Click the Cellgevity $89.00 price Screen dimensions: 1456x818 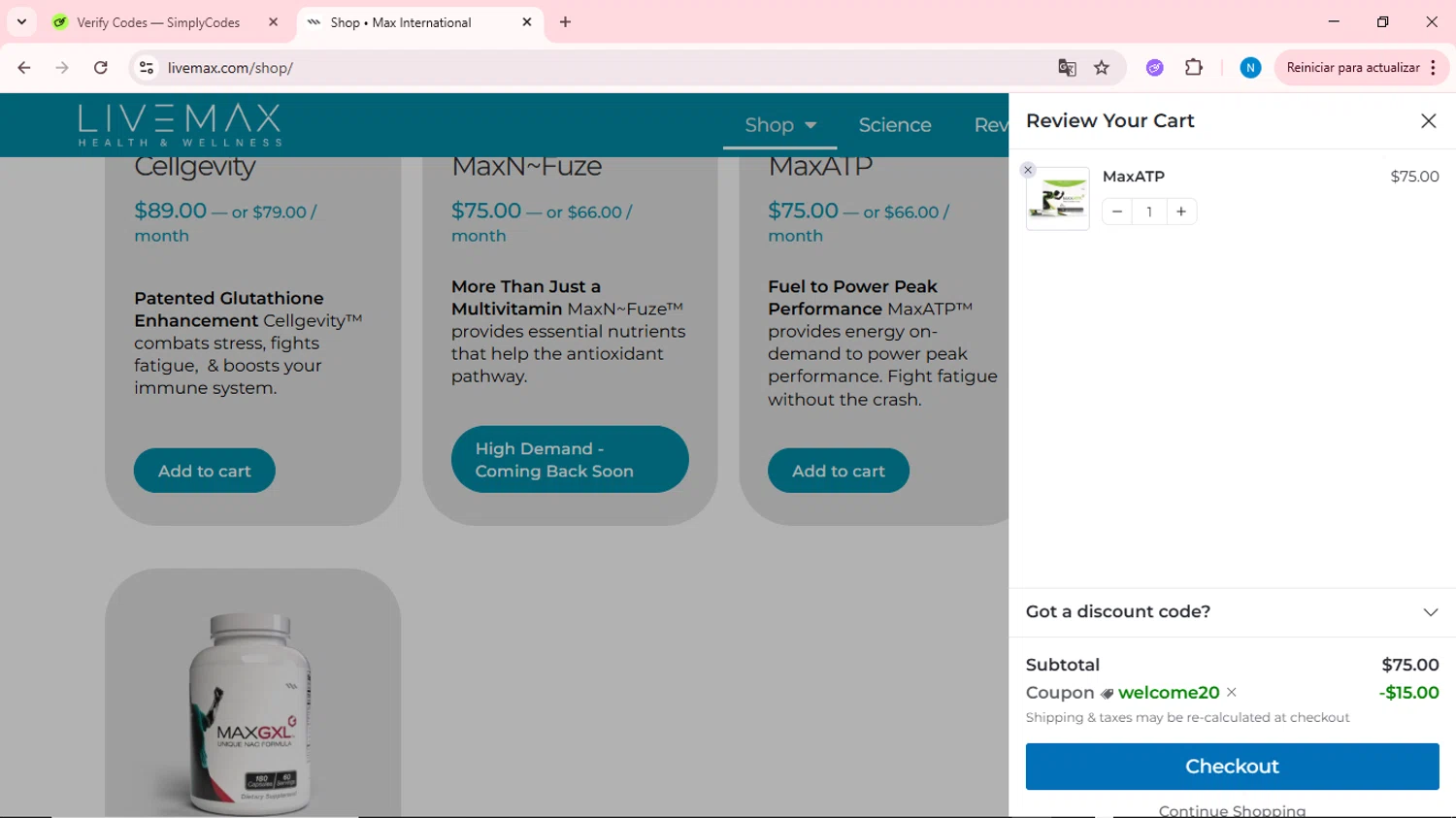(x=171, y=211)
